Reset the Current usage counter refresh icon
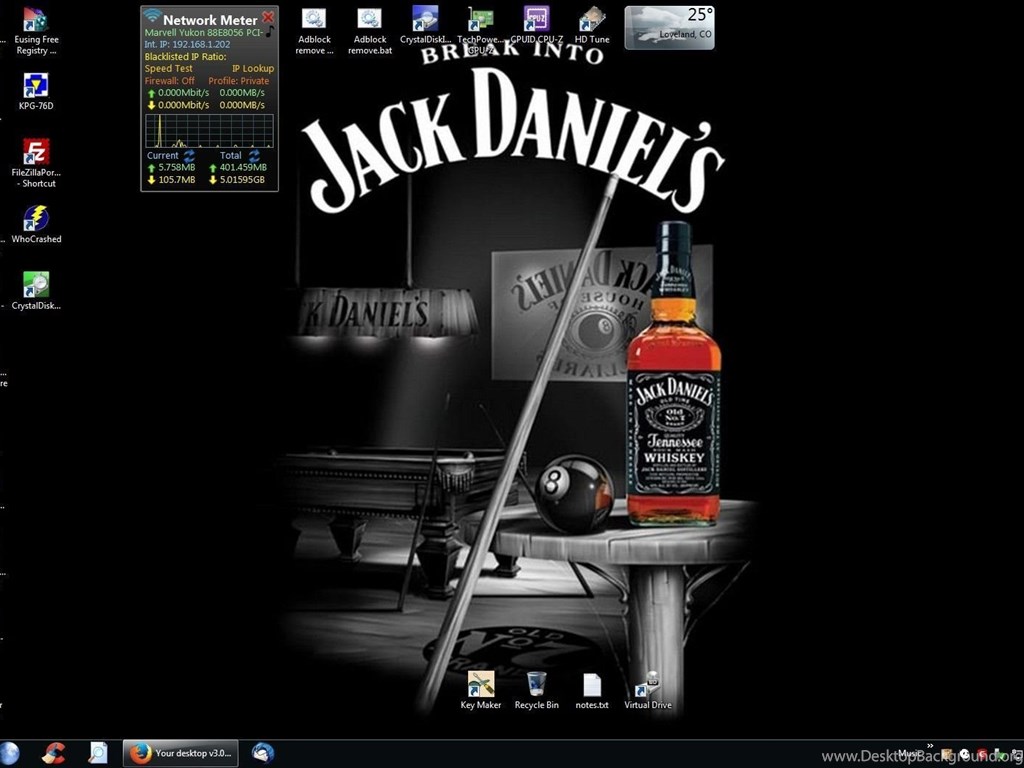The height and width of the screenshot is (768, 1024). pyautogui.click(x=189, y=156)
